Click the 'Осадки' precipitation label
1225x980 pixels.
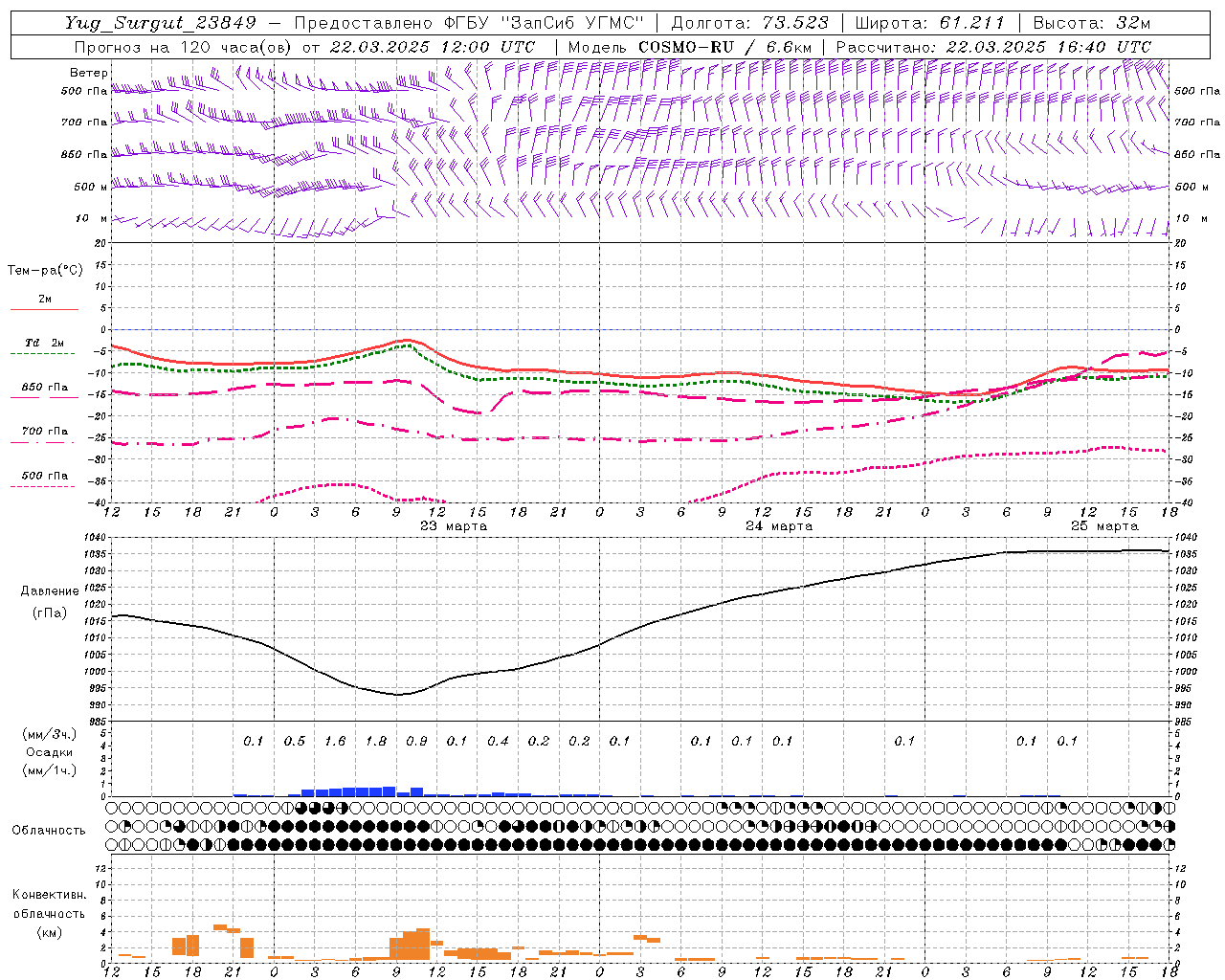(x=50, y=752)
